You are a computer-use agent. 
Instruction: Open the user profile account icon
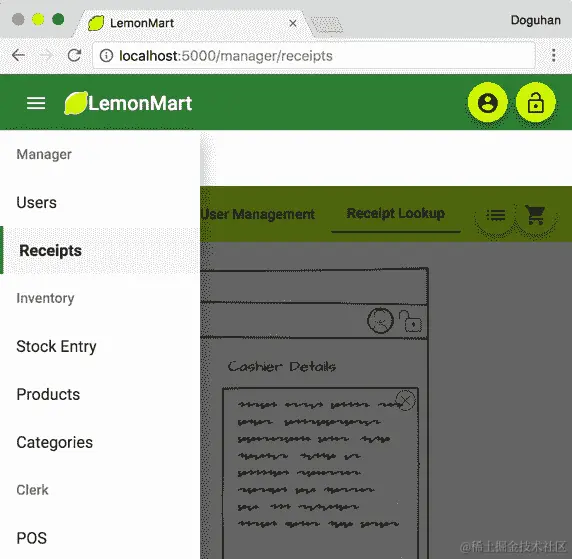click(x=487, y=103)
